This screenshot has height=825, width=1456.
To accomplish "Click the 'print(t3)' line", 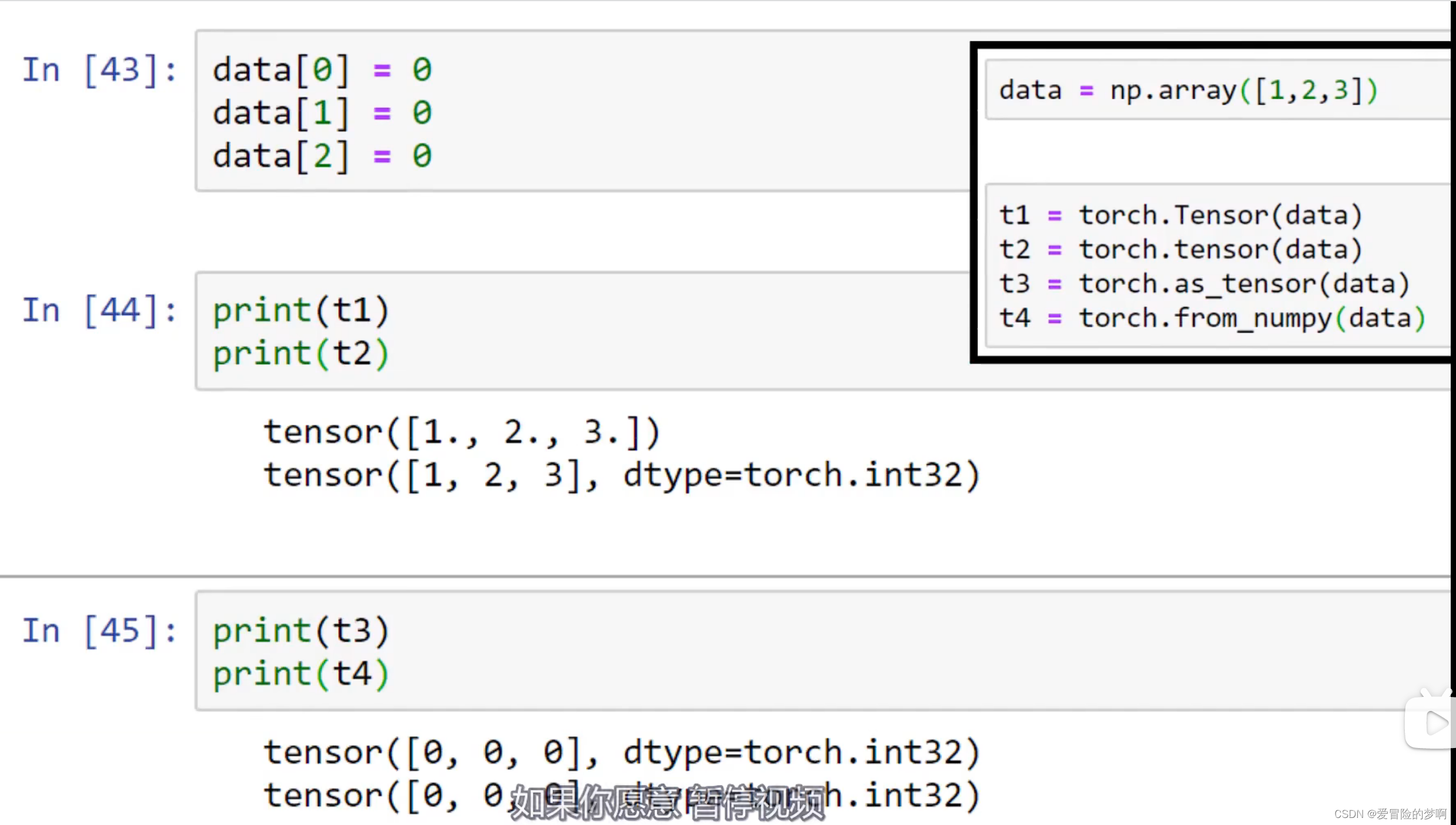I will coord(300,631).
